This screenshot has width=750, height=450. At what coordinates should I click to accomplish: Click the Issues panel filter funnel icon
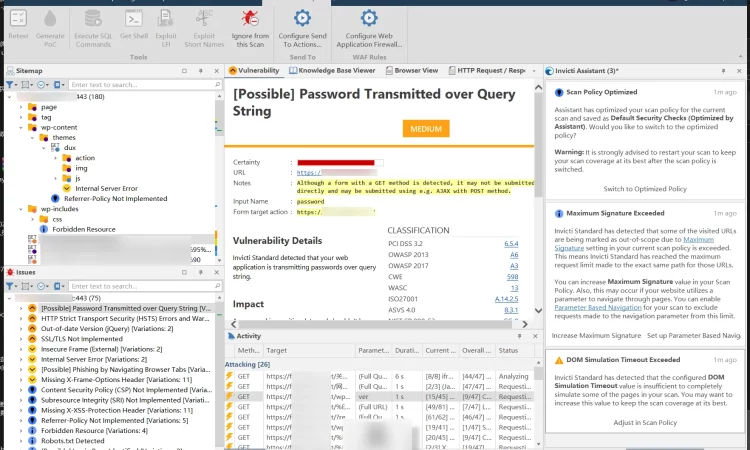tap(10, 286)
